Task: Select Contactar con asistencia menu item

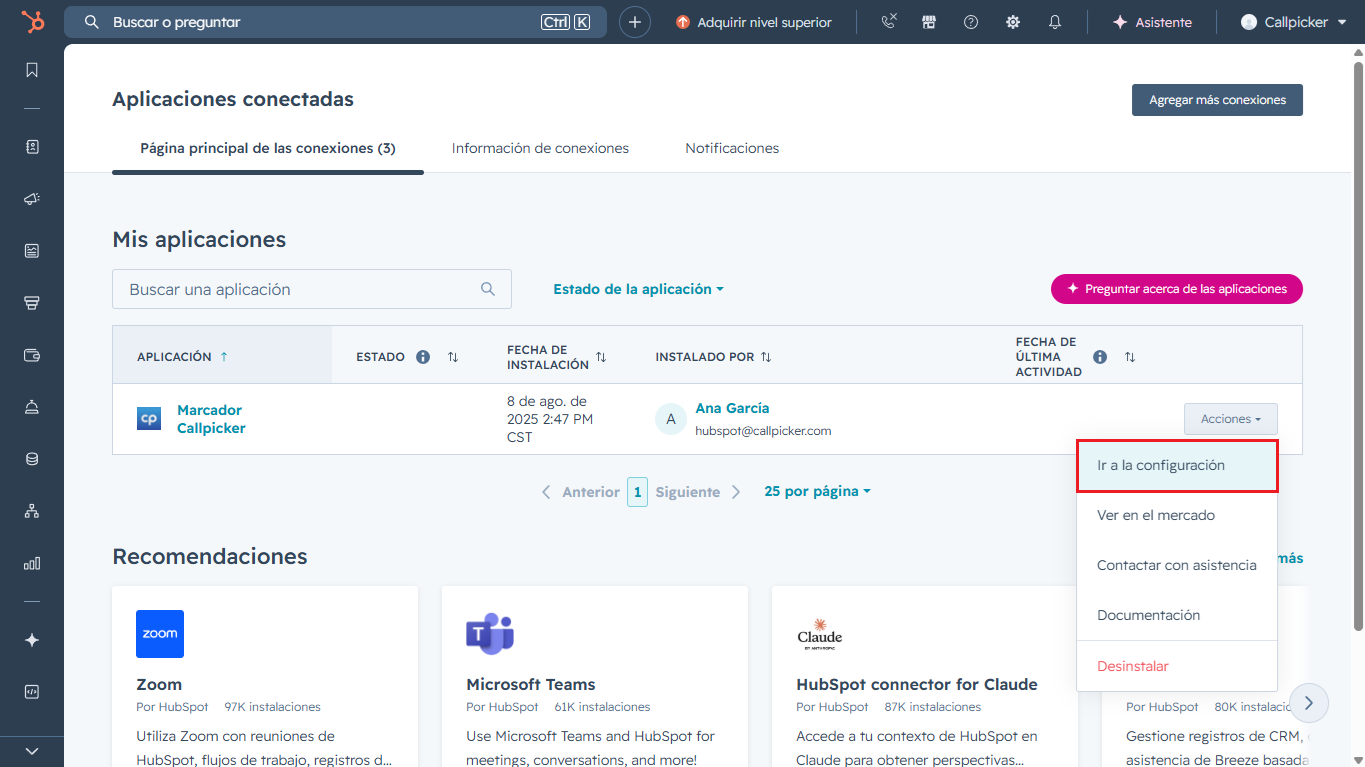Action: [x=1177, y=565]
